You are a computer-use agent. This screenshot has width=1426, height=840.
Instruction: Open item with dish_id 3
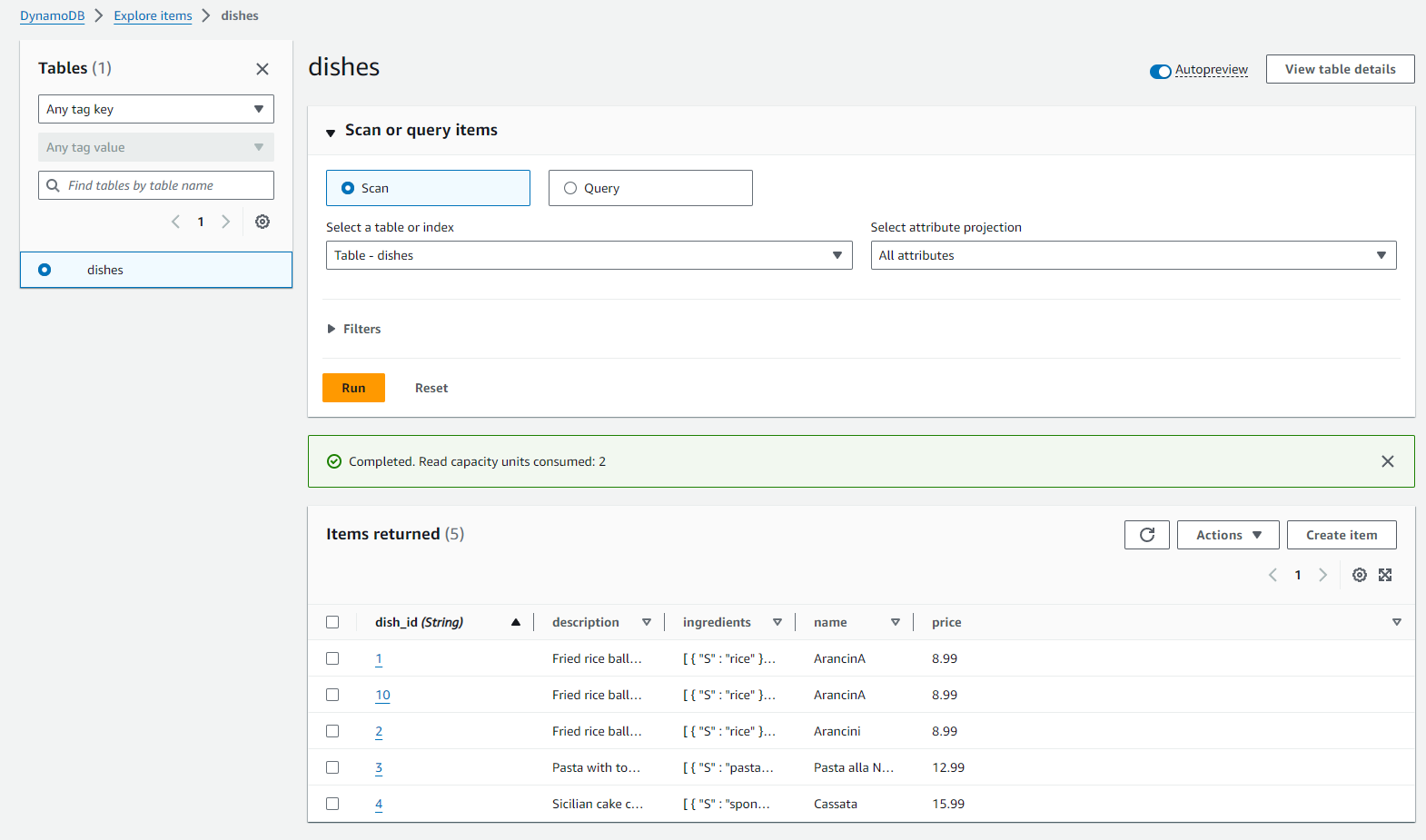point(379,767)
